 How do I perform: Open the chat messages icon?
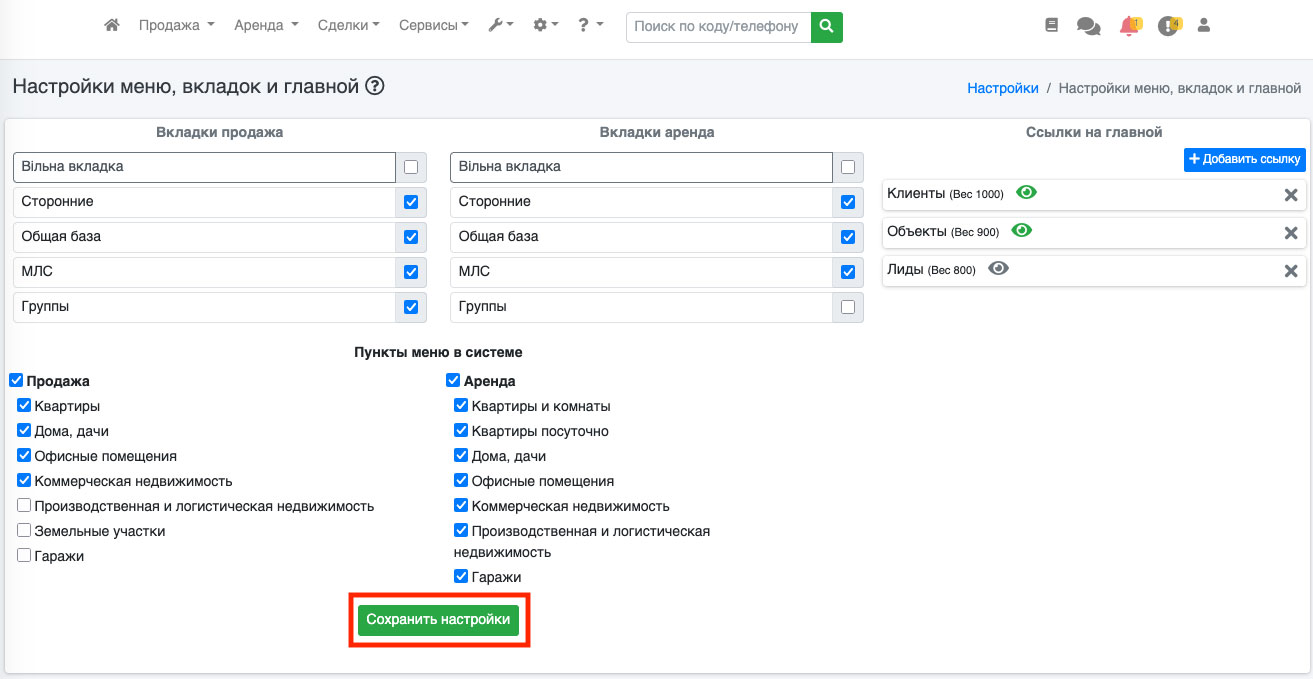1088,27
